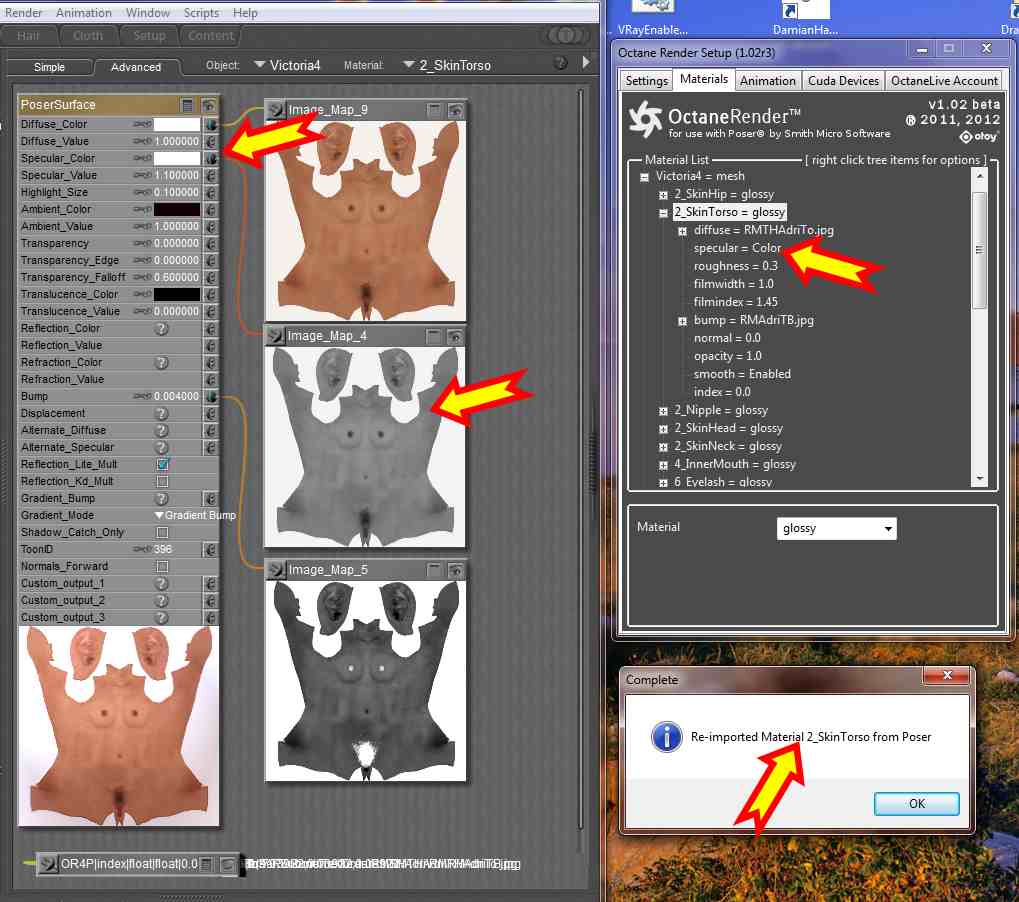Image resolution: width=1019 pixels, height=902 pixels.
Task: Click the play arrow next to material selector
Action: pos(586,62)
